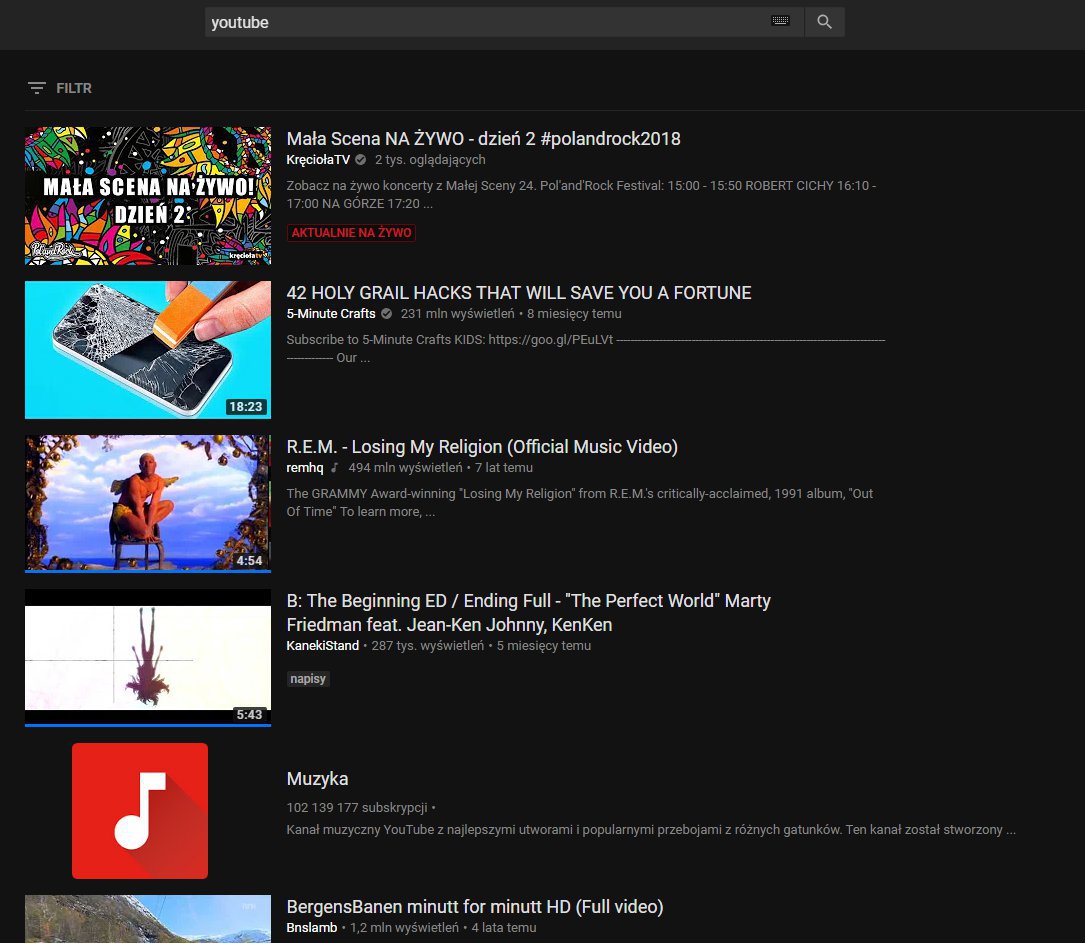Viewport: 1085px width, 943px height.
Task: Click 'The GRAMMY Award-winning' description text
Action: [580, 502]
